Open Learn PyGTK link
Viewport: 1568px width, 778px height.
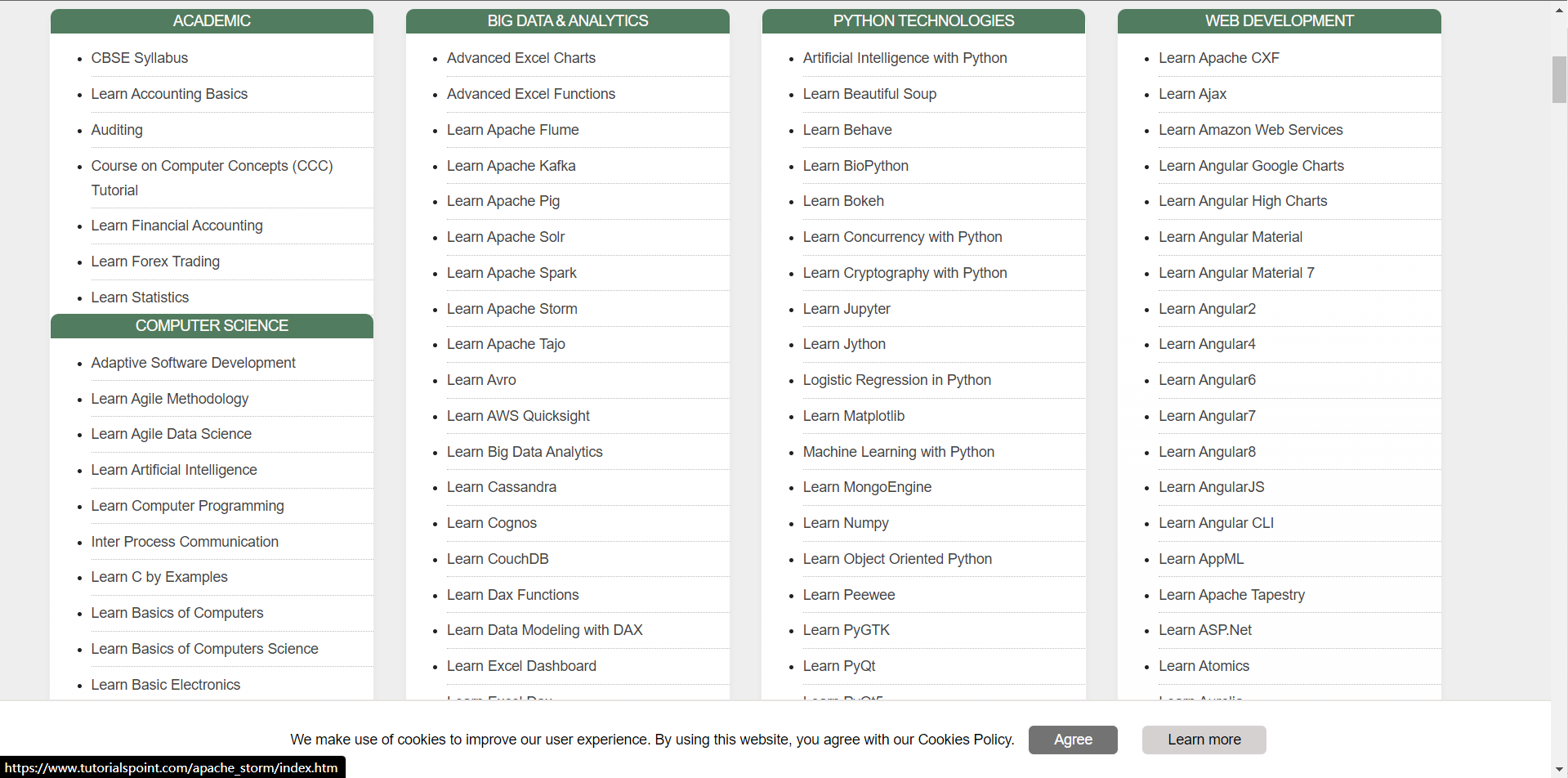pyautogui.click(x=847, y=630)
